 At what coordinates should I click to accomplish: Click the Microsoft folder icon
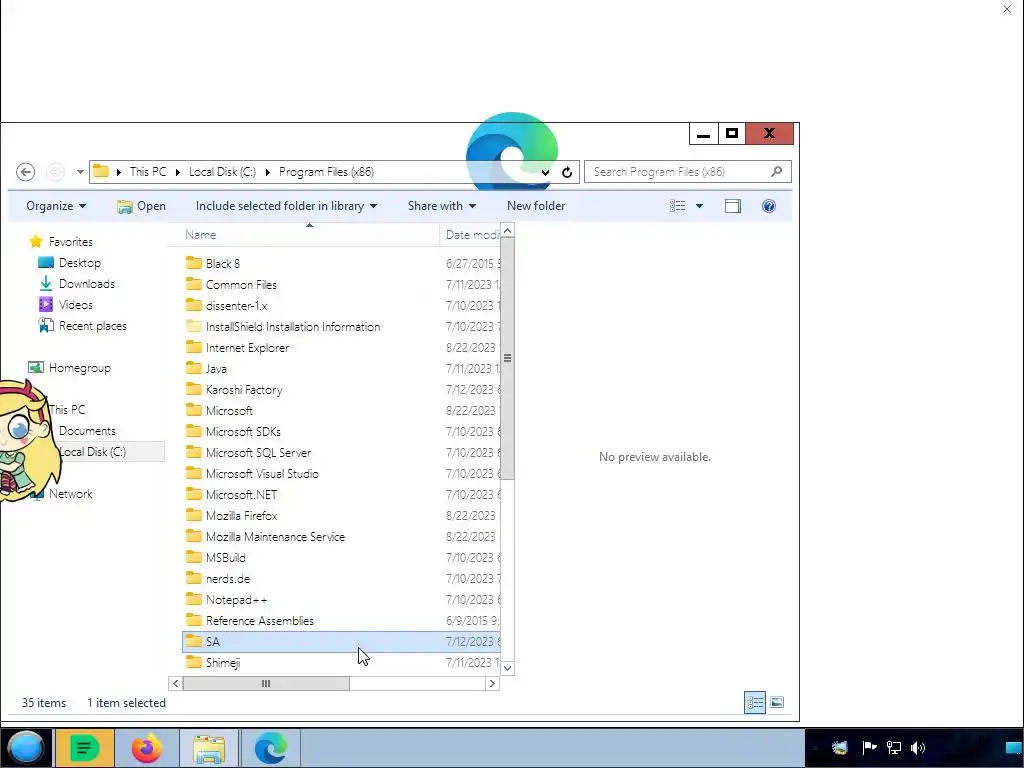pos(193,410)
